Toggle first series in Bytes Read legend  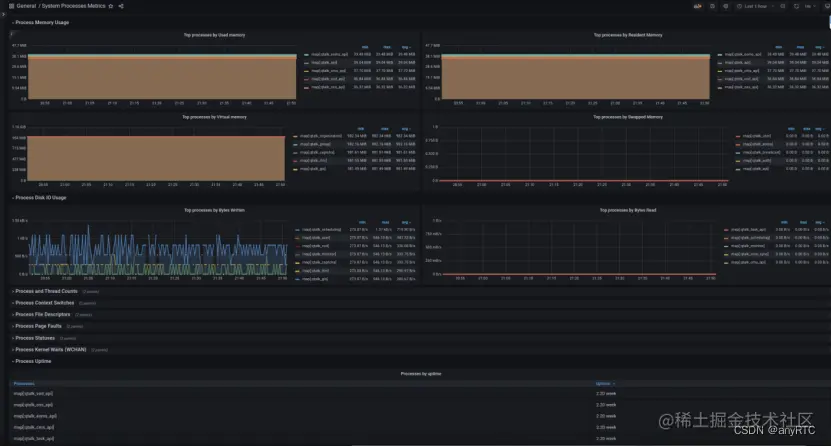748,230
